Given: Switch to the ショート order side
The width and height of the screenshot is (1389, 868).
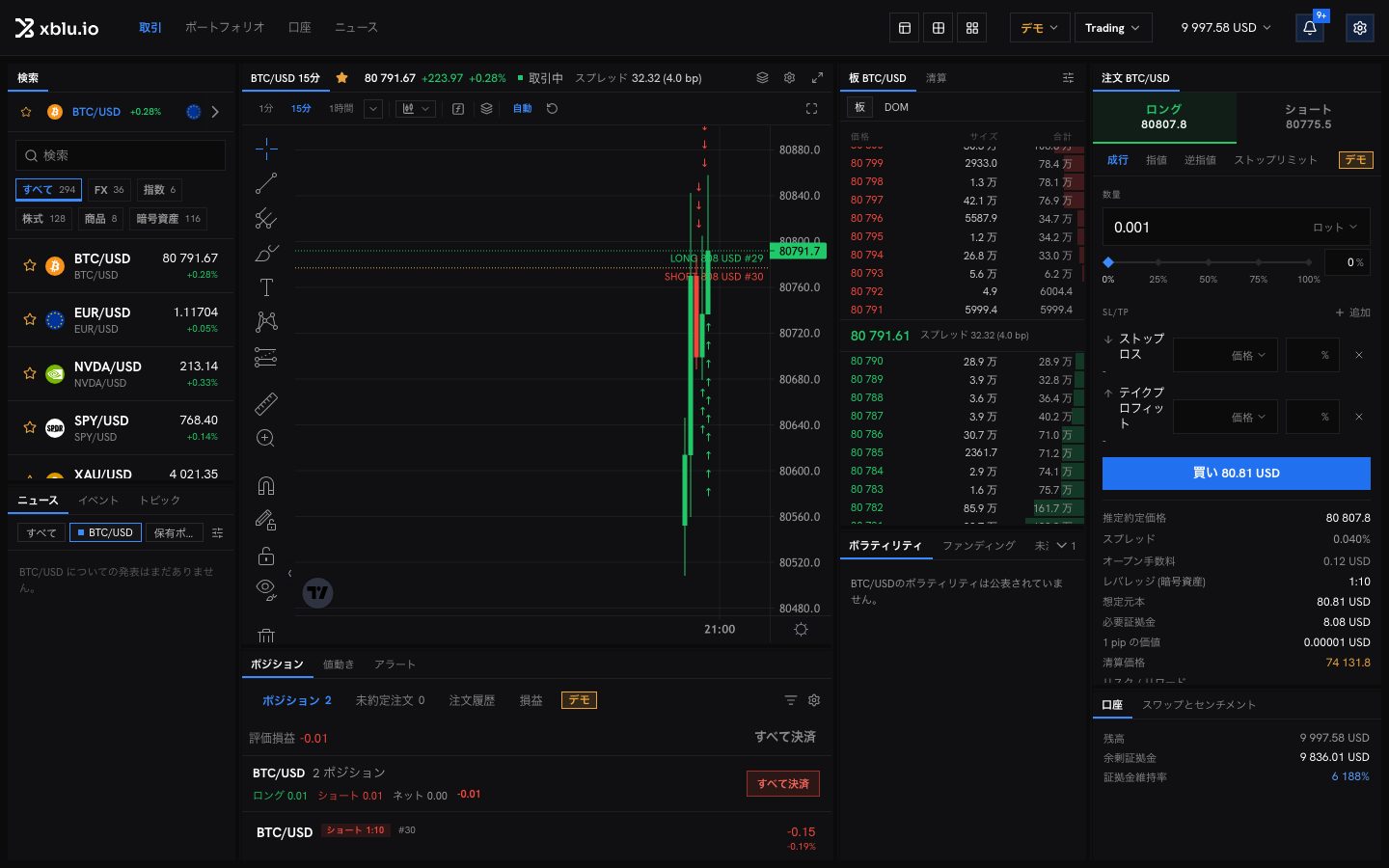Looking at the screenshot, I should pyautogui.click(x=1308, y=117).
